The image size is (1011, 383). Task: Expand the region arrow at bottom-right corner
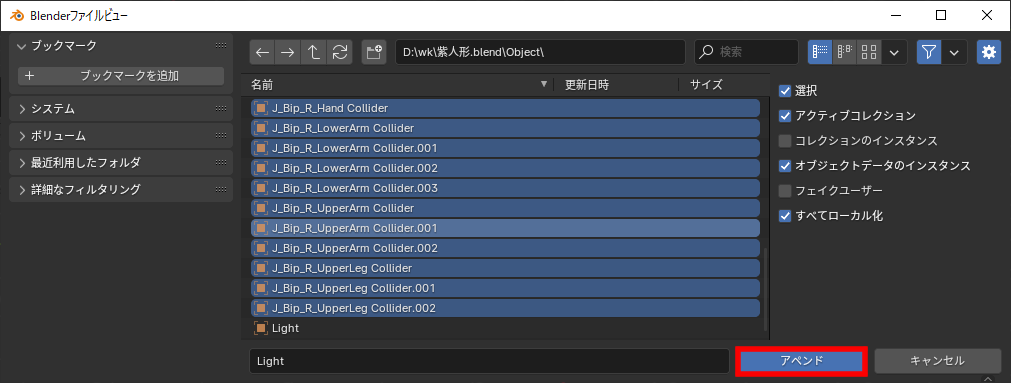(x=989, y=378)
